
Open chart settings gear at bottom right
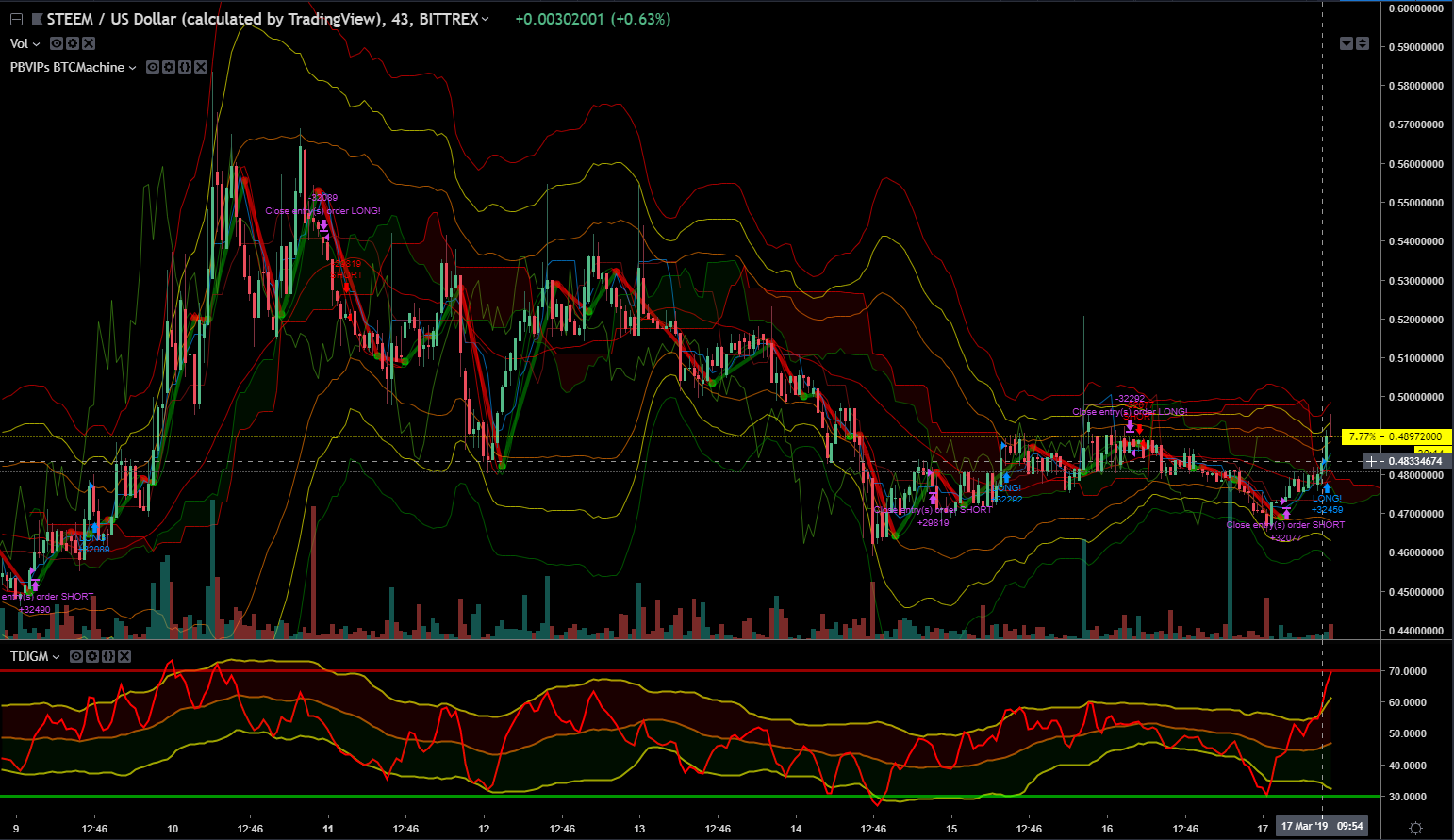[1415, 828]
